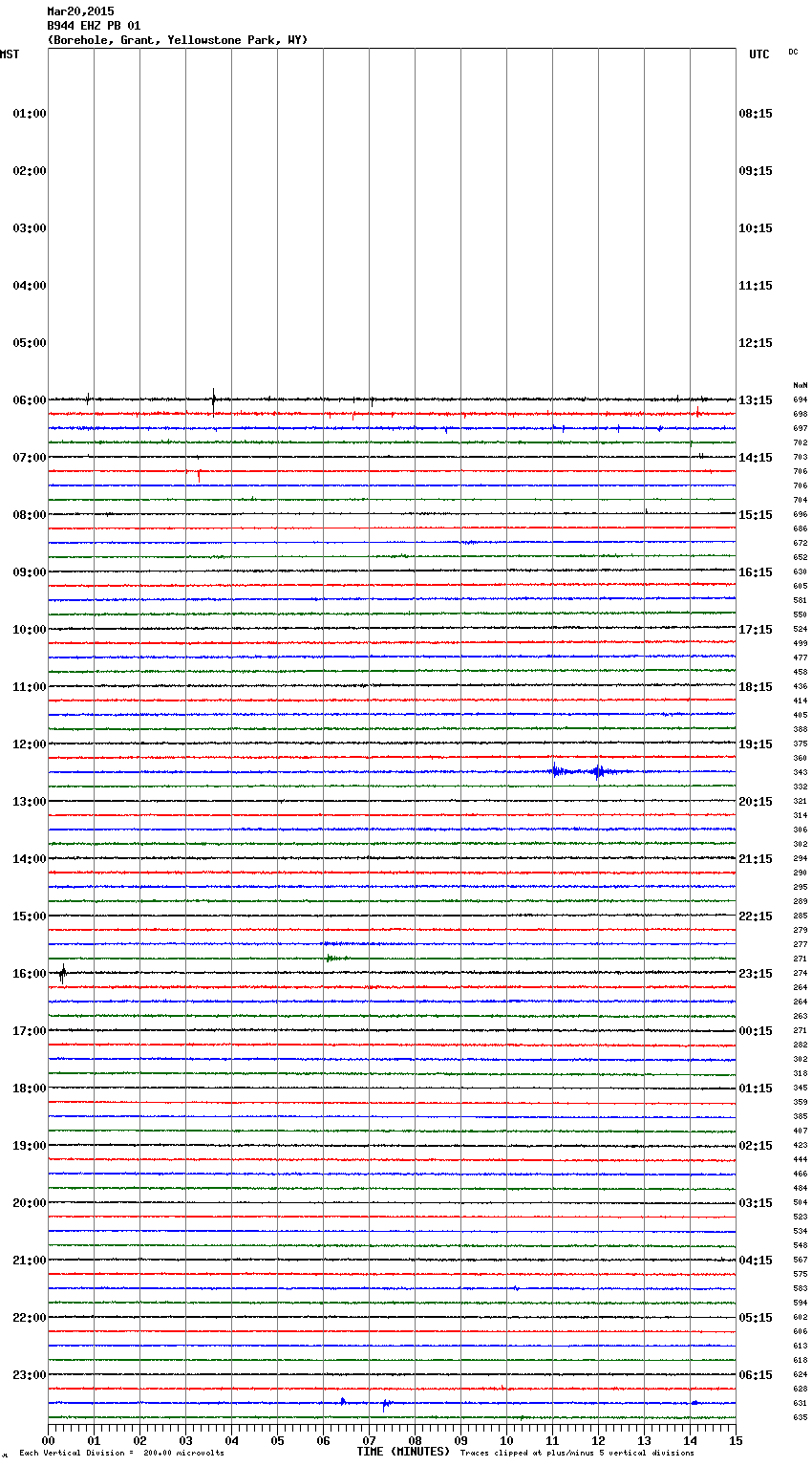Click the UTC column header
This screenshot has width=812, height=1466.
click(x=759, y=54)
